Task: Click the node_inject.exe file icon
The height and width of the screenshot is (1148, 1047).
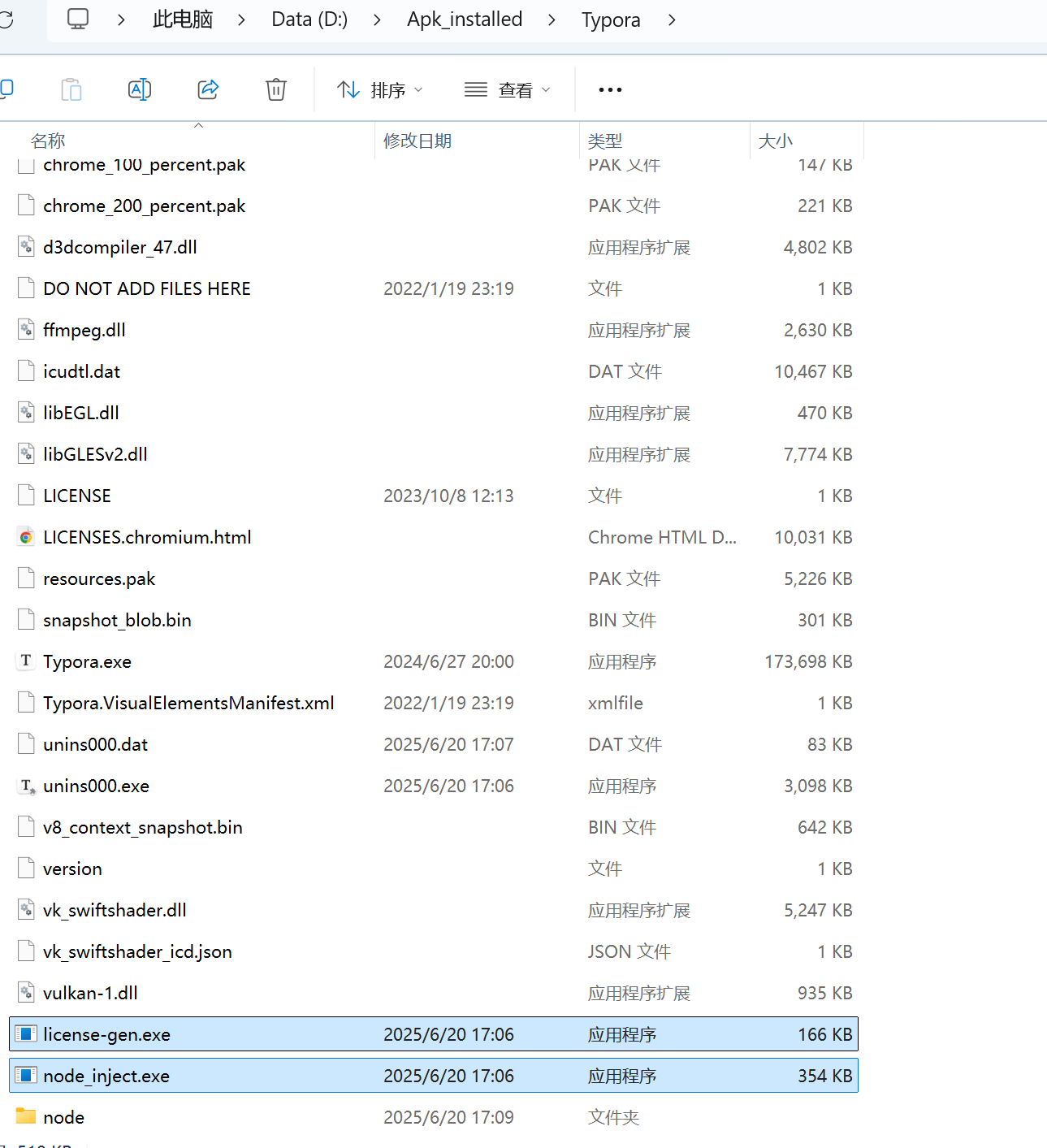Action: click(x=26, y=1076)
